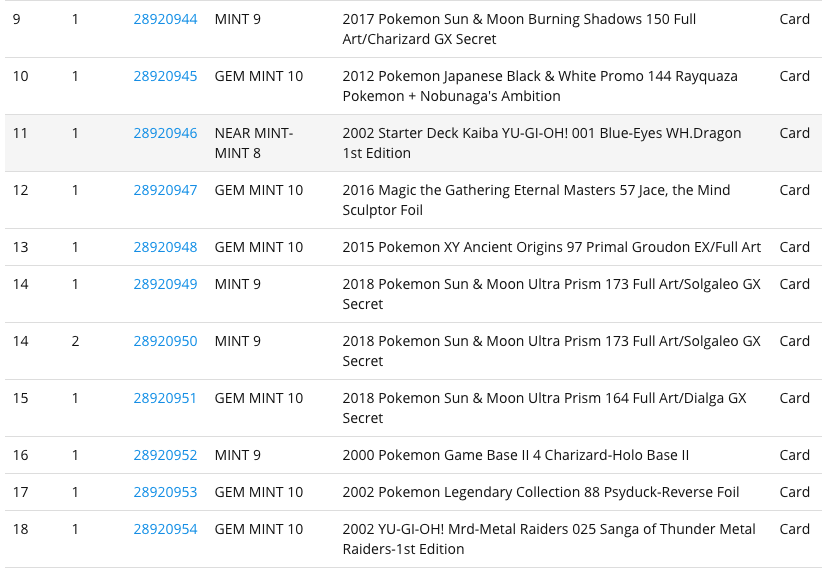This screenshot has height=568, width=825.
Task: Open cert number 28920952 link
Action: pos(165,455)
